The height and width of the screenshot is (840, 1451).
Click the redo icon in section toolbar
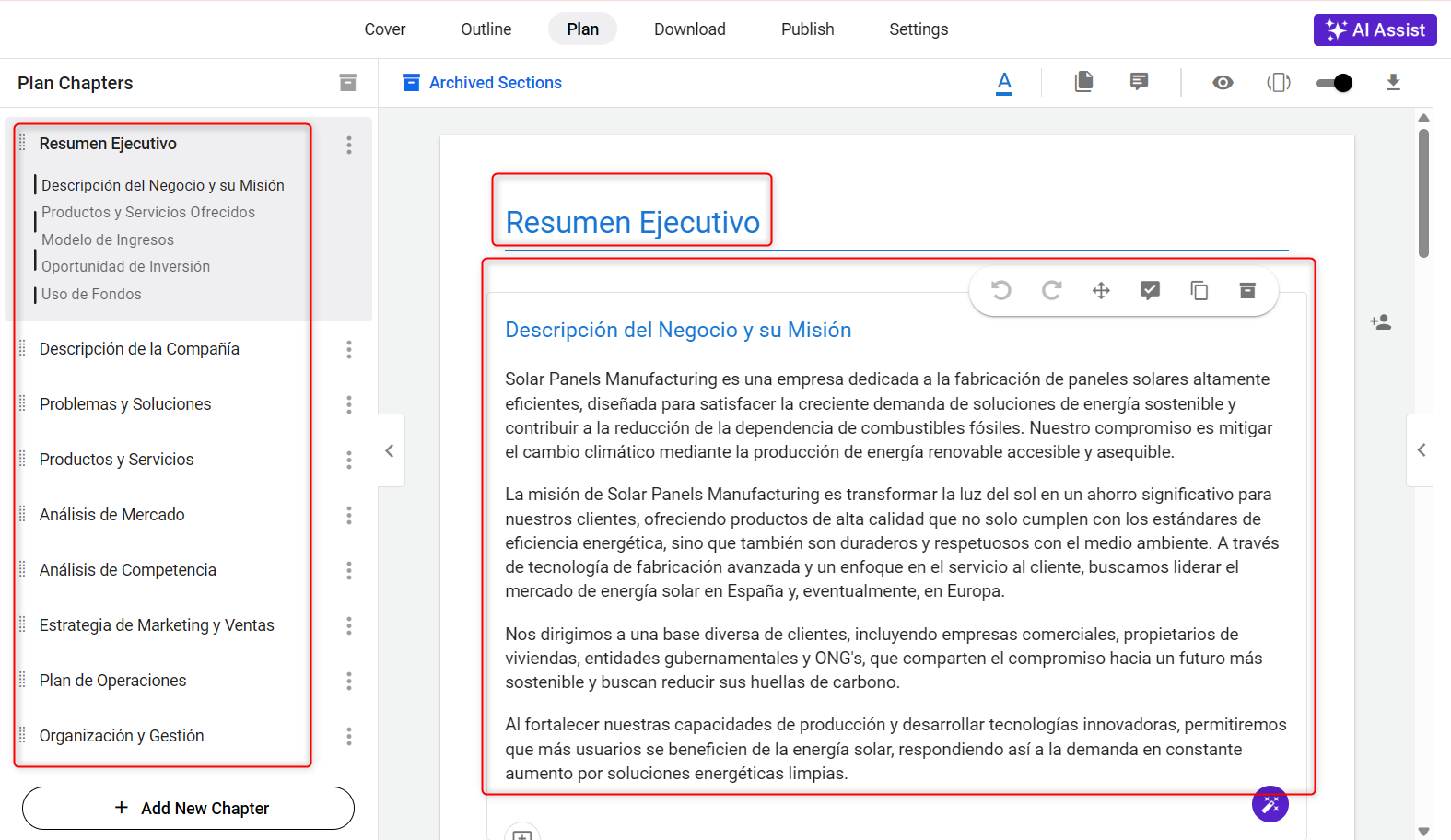coord(1051,290)
